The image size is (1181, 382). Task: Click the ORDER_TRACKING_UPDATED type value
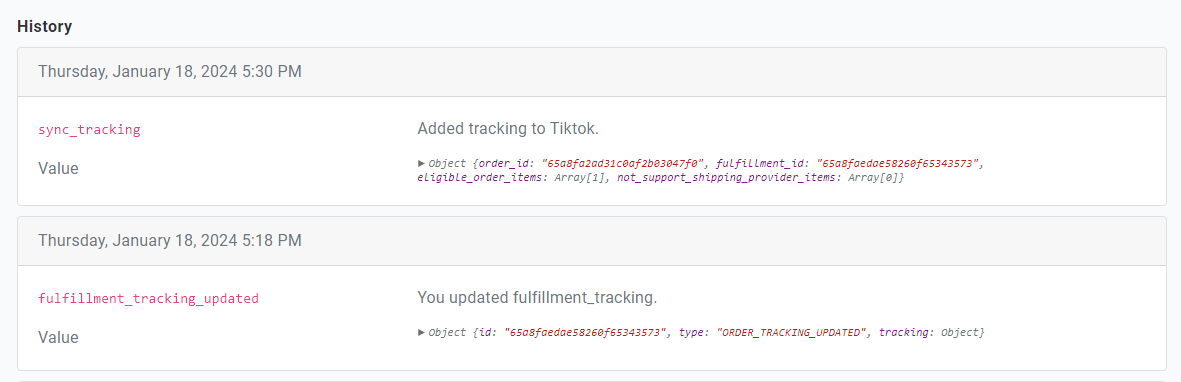pyautogui.click(x=789, y=332)
